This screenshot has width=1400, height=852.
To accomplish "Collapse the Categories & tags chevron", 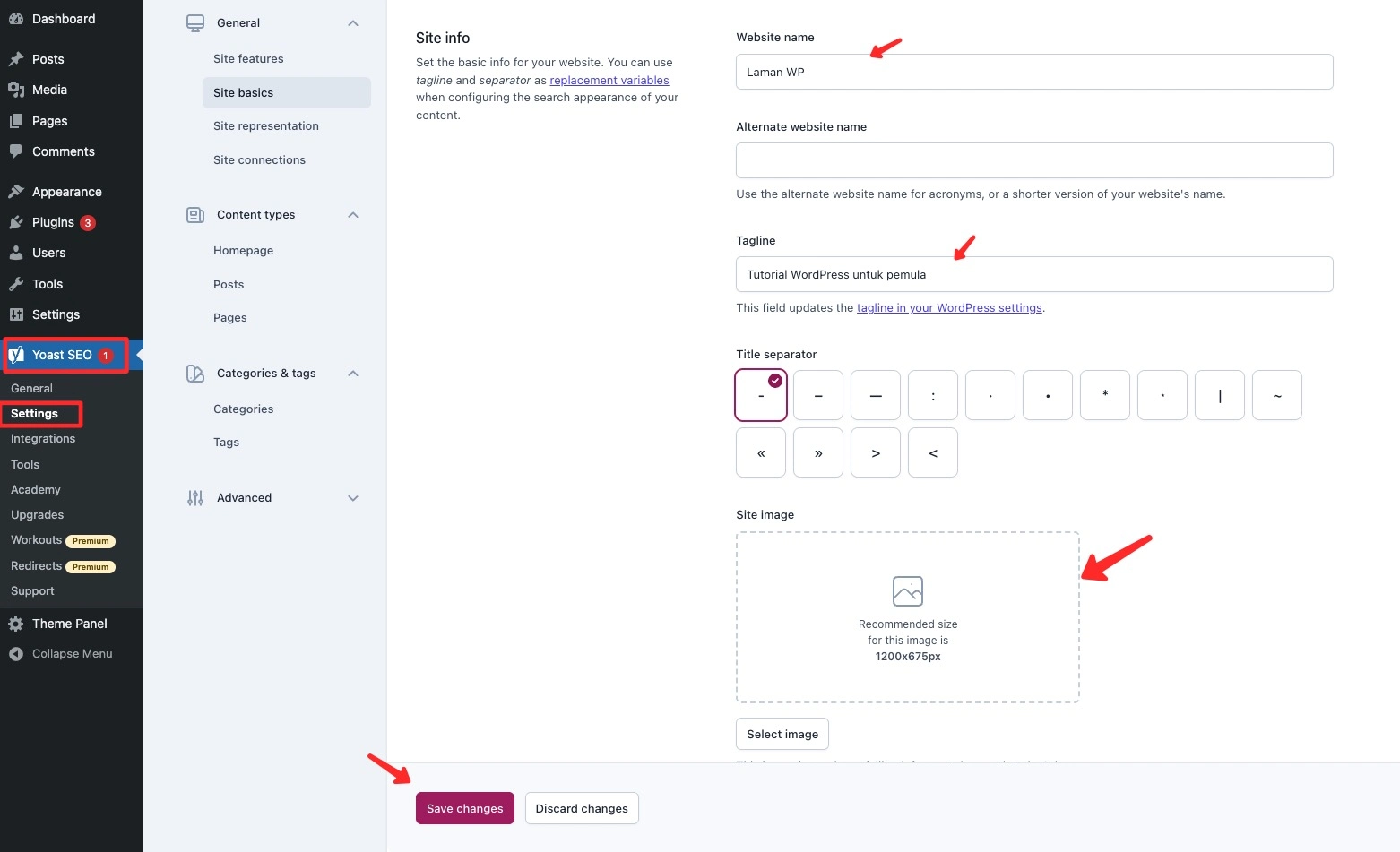I will pos(353,374).
